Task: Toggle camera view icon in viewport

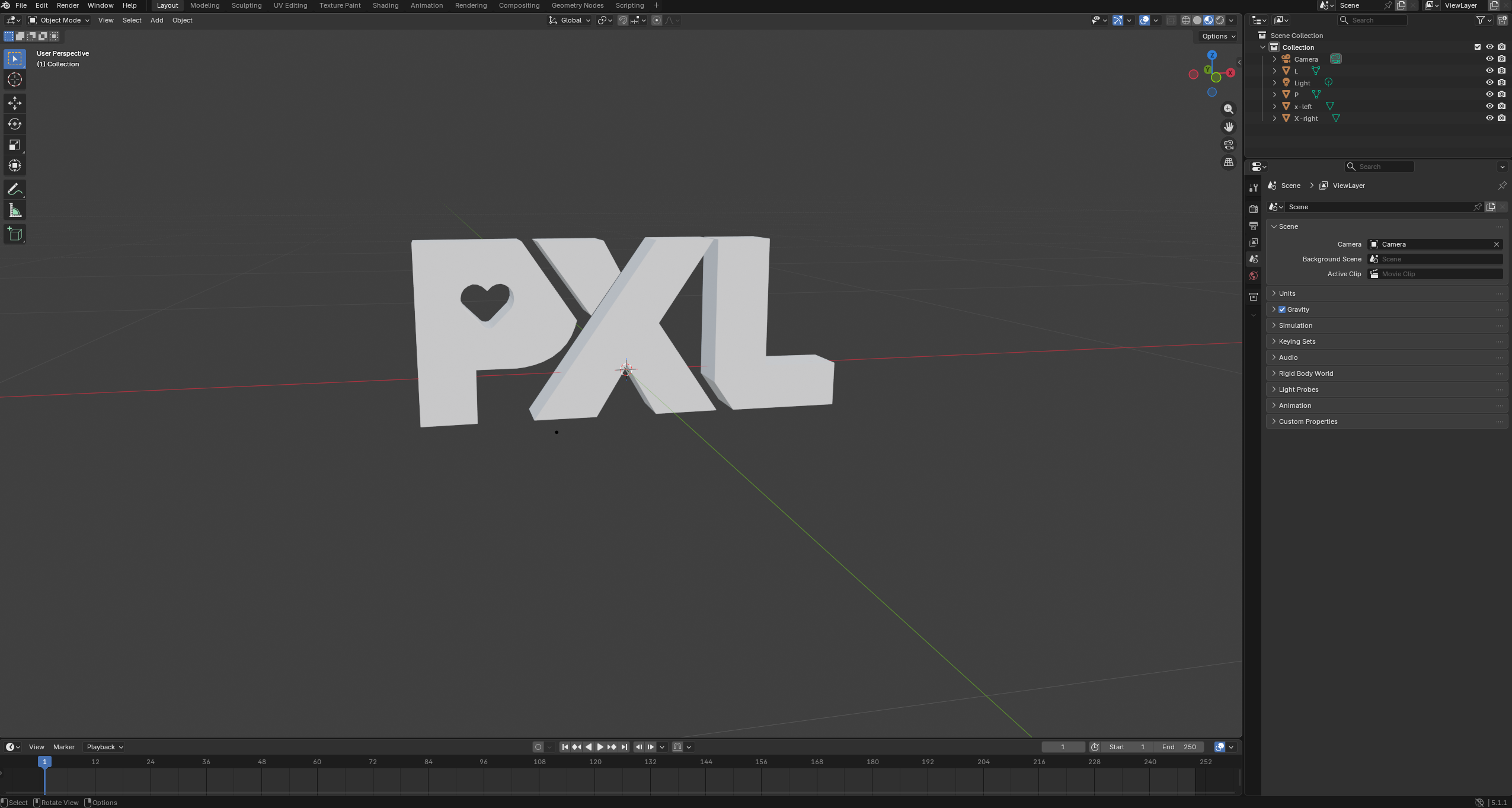Action: tap(1229, 145)
